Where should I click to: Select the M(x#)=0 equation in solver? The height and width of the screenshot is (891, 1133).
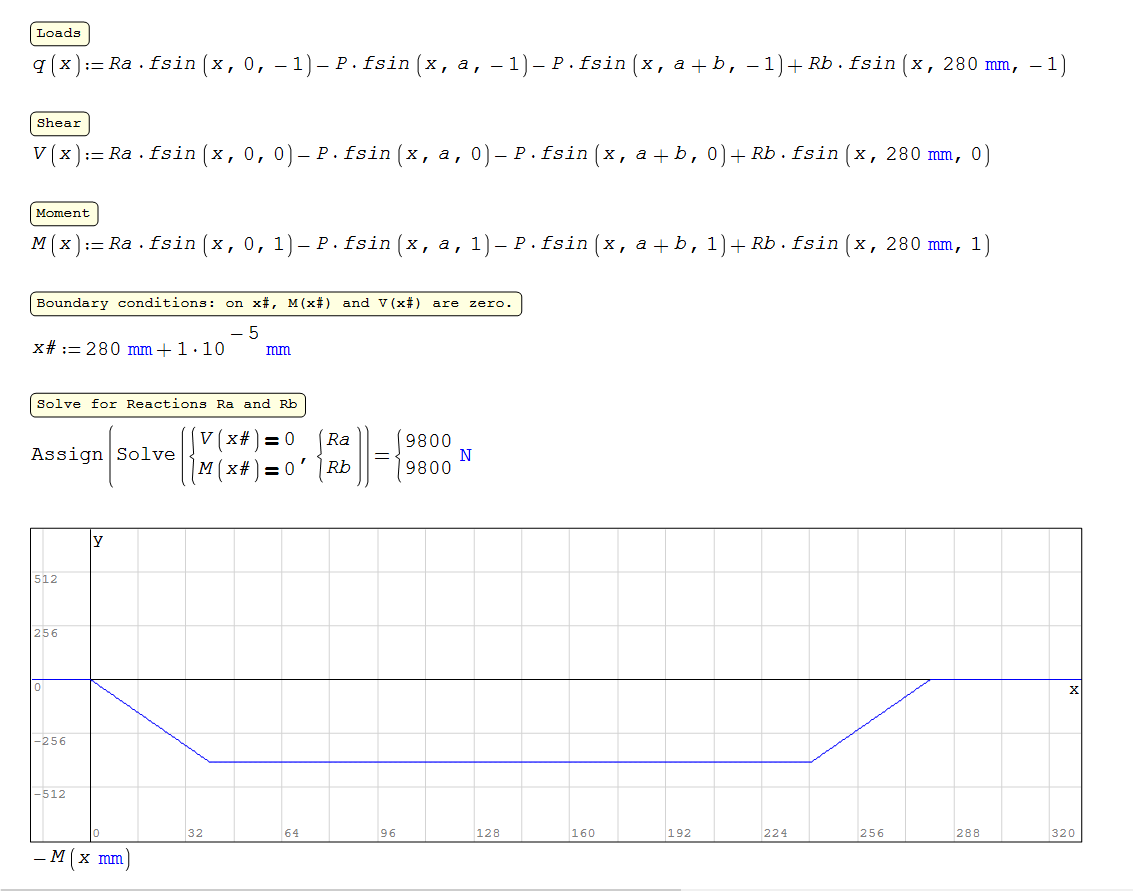(246, 468)
